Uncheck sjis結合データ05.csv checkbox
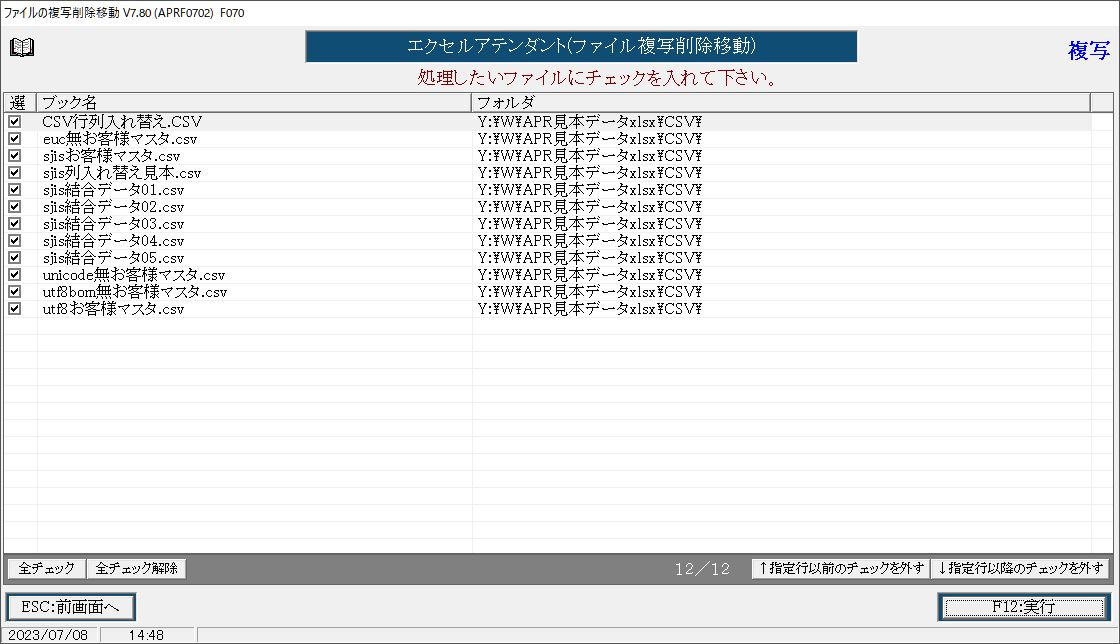 point(15,258)
